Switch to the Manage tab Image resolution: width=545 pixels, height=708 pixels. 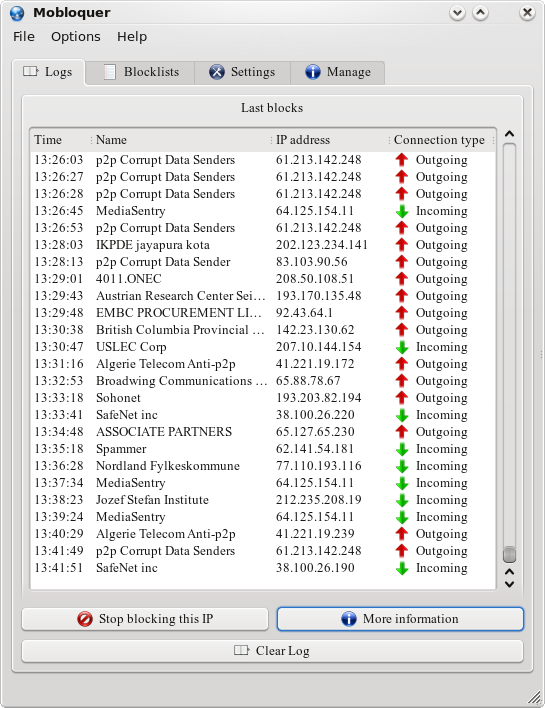tap(338, 72)
